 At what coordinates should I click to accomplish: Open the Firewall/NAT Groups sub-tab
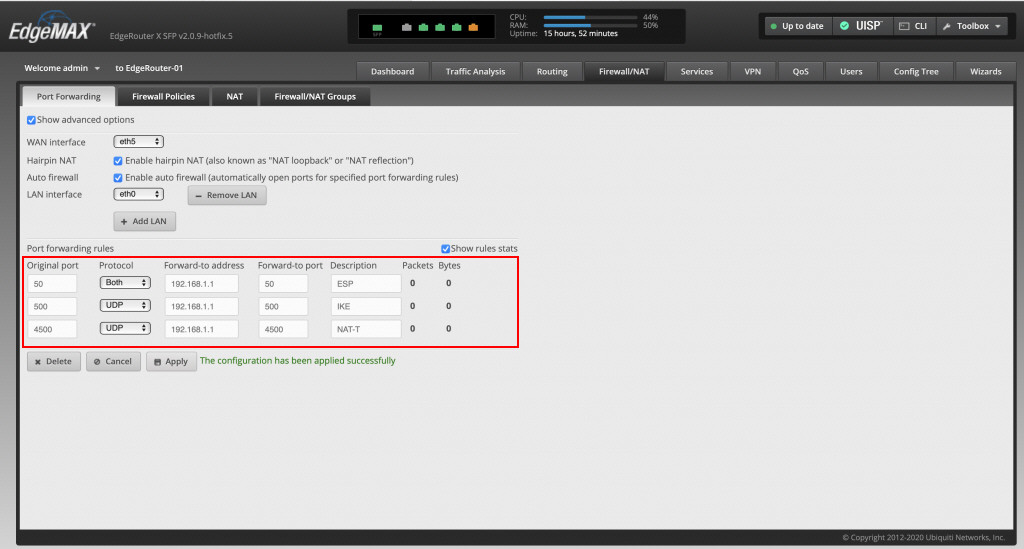[x=315, y=97]
